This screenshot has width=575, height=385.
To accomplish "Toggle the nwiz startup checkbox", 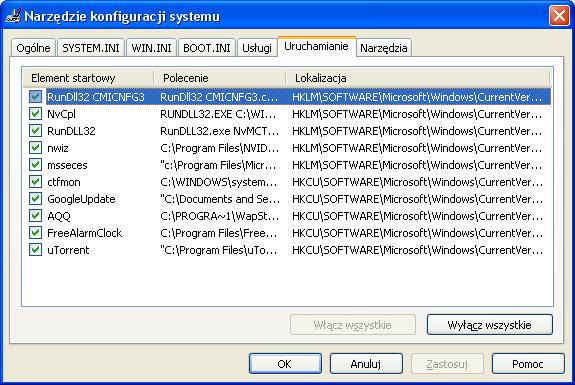I will tap(35, 148).
